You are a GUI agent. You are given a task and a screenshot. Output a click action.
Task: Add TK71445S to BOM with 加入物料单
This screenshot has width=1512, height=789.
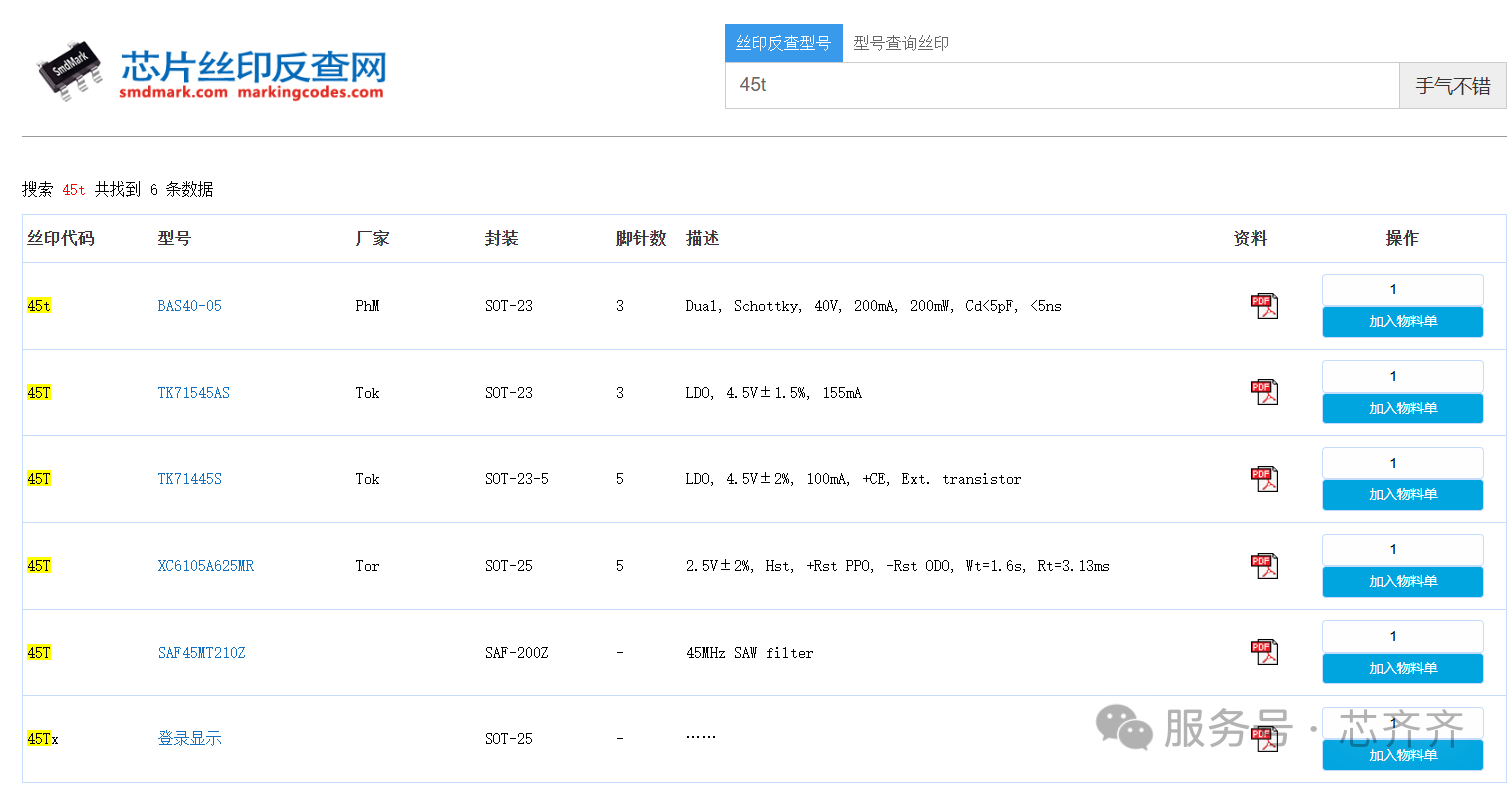point(1403,494)
